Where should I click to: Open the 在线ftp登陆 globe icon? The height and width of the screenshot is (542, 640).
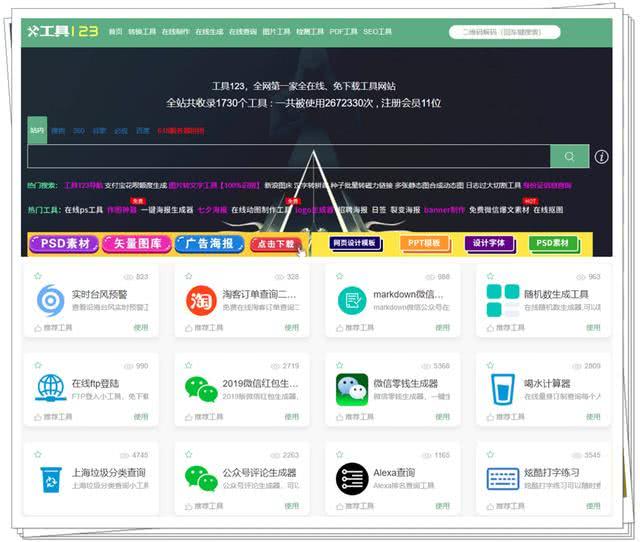[51, 388]
